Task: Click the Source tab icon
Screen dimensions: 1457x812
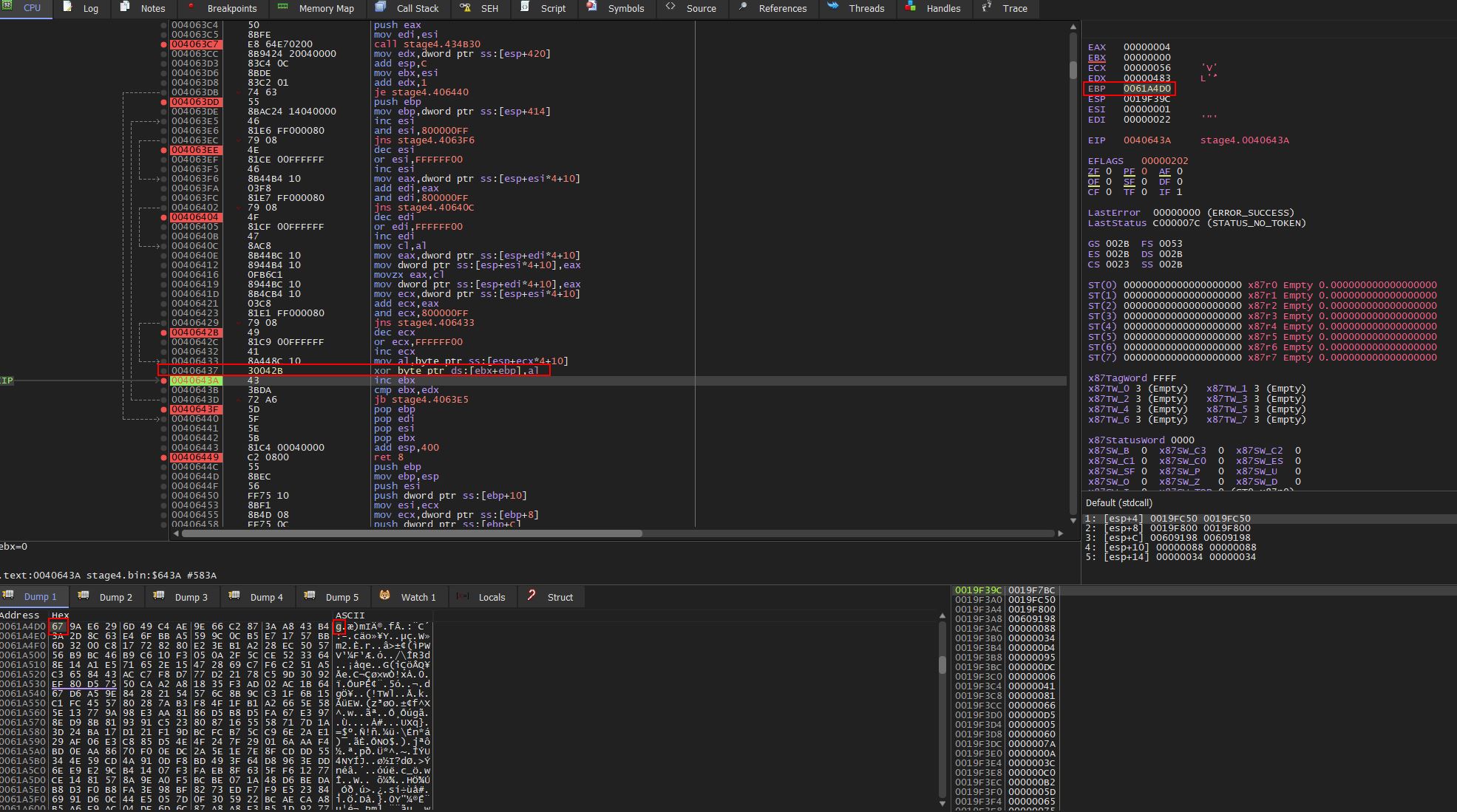Action: click(670, 7)
